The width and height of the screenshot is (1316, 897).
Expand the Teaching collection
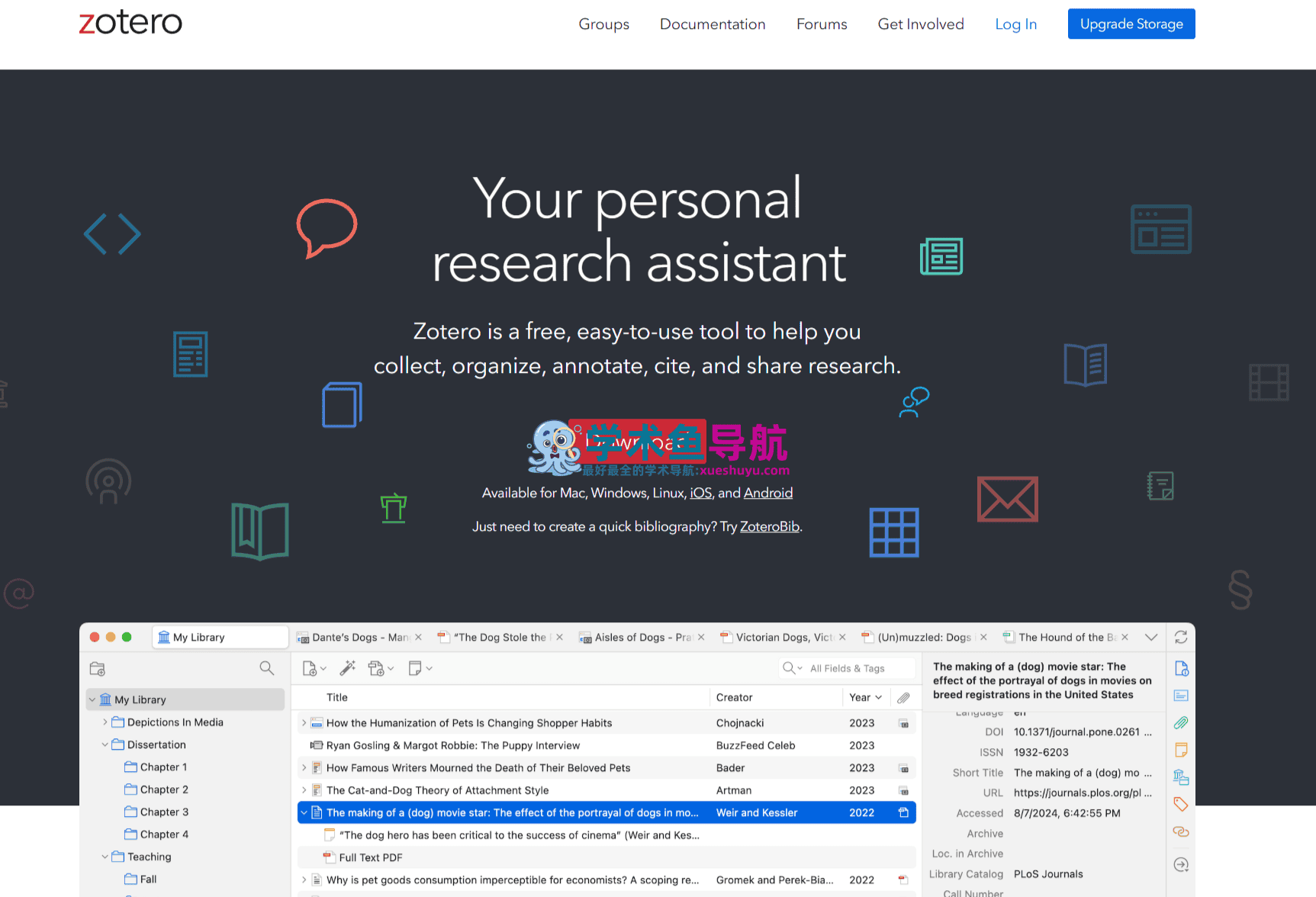pyautogui.click(x=105, y=856)
